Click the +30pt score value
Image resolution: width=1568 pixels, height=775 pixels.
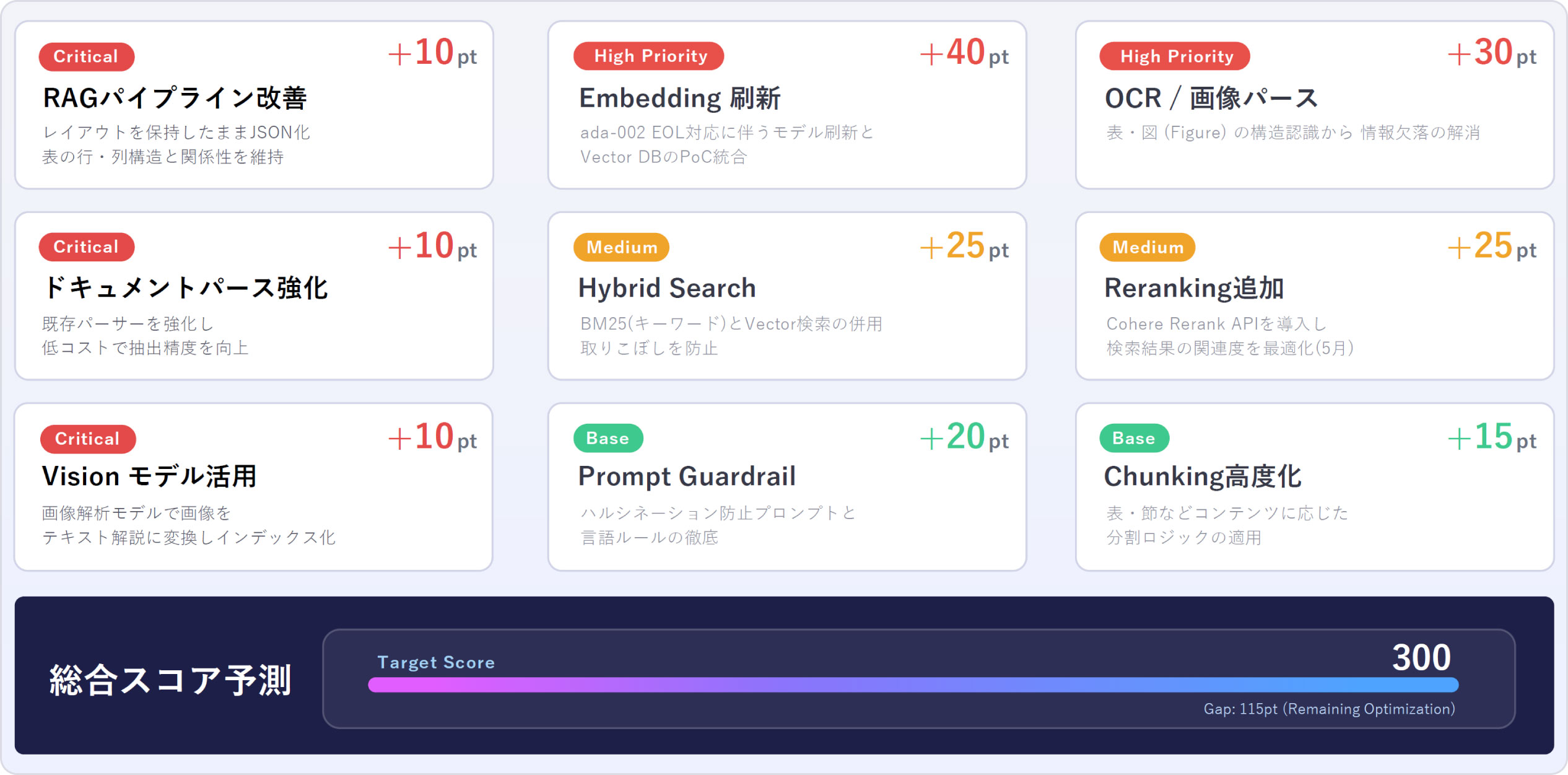pyautogui.click(x=1492, y=52)
